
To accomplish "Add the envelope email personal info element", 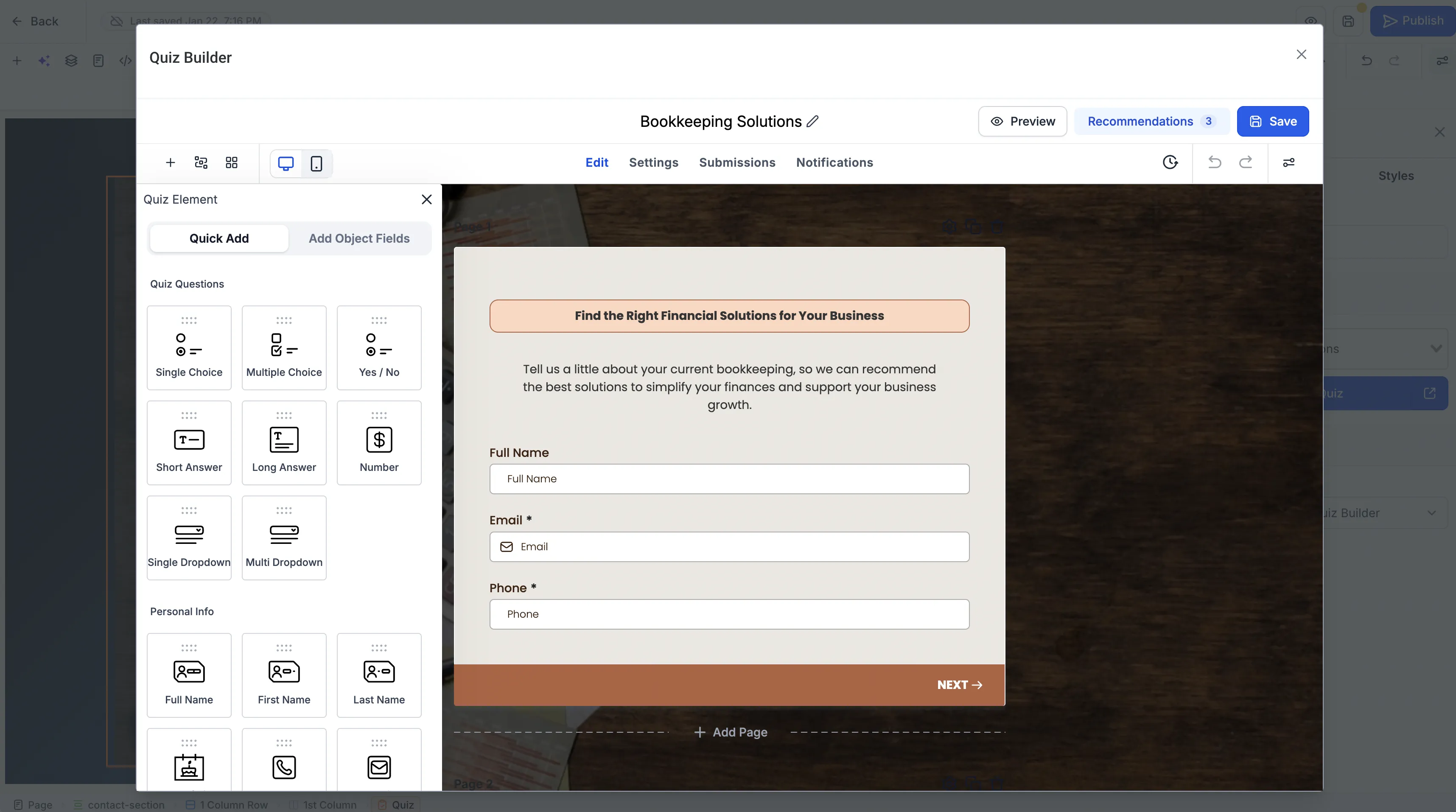I will (x=379, y=759).
